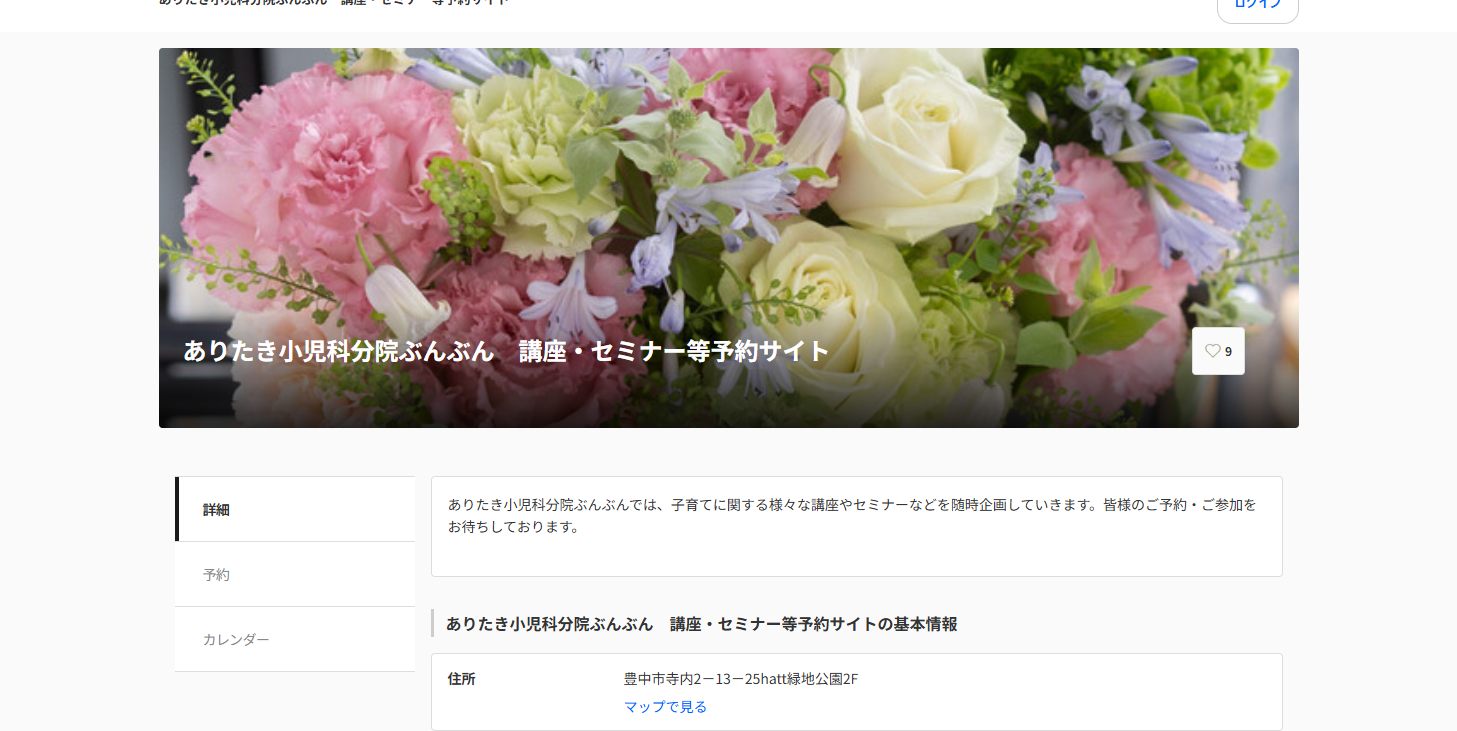This screenshot has height=731, width=1457.
Task: Click the 基本情報 section heading
Action: click(x=702, y=623)
